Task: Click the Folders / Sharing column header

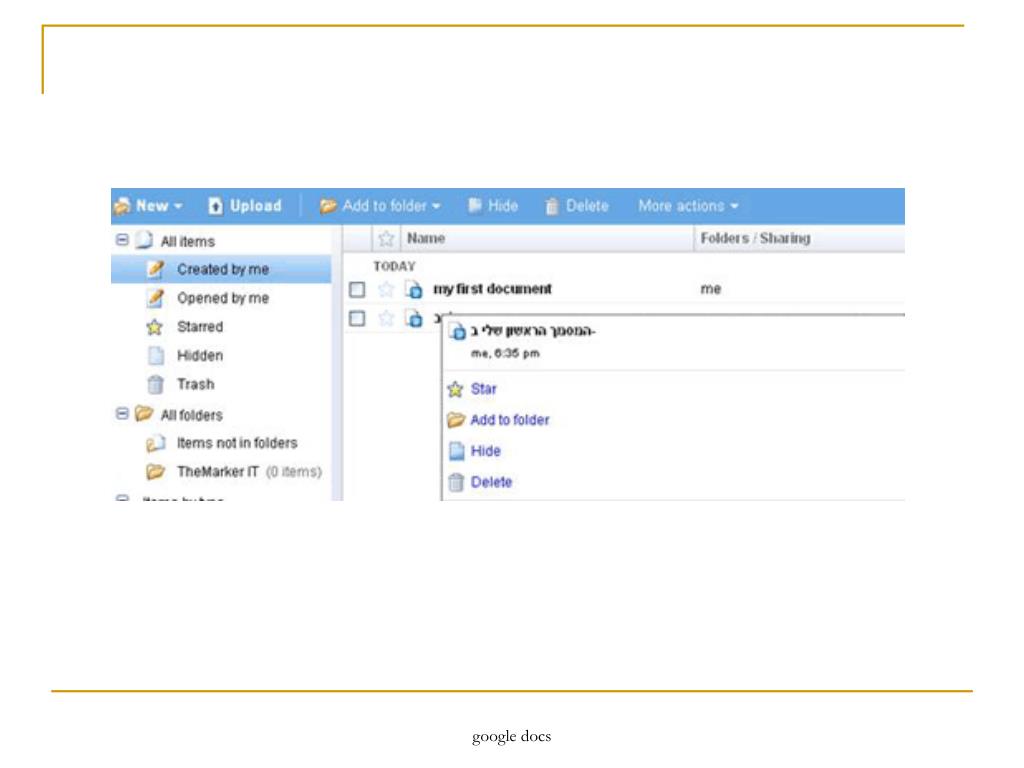Action: click(x=755, y=238)
